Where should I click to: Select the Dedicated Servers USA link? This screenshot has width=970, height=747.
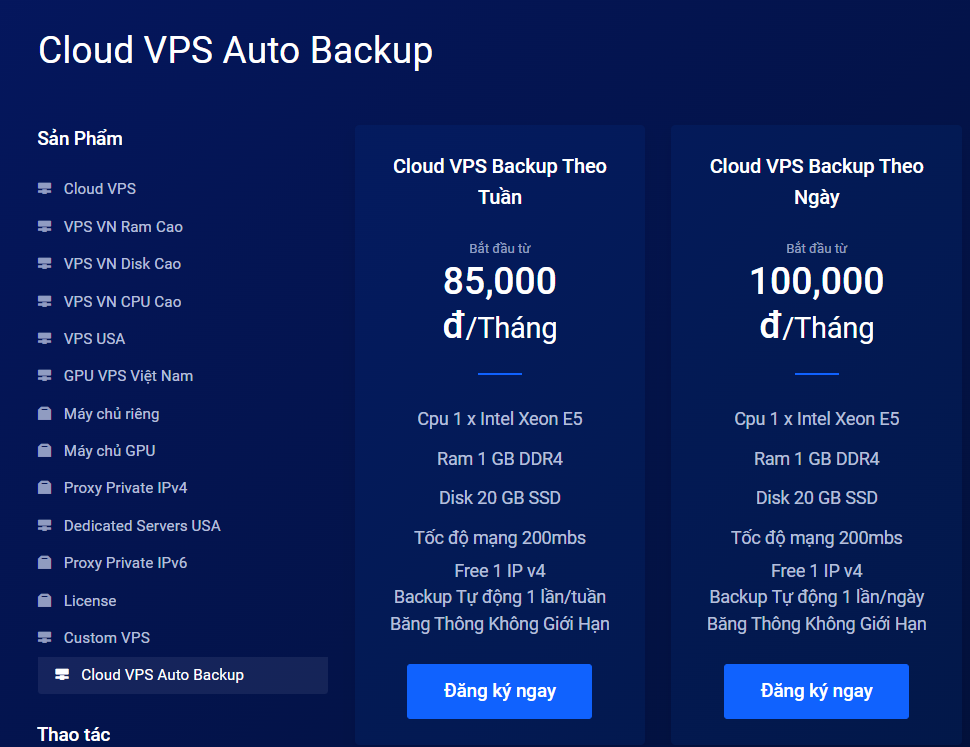(142, 526)
